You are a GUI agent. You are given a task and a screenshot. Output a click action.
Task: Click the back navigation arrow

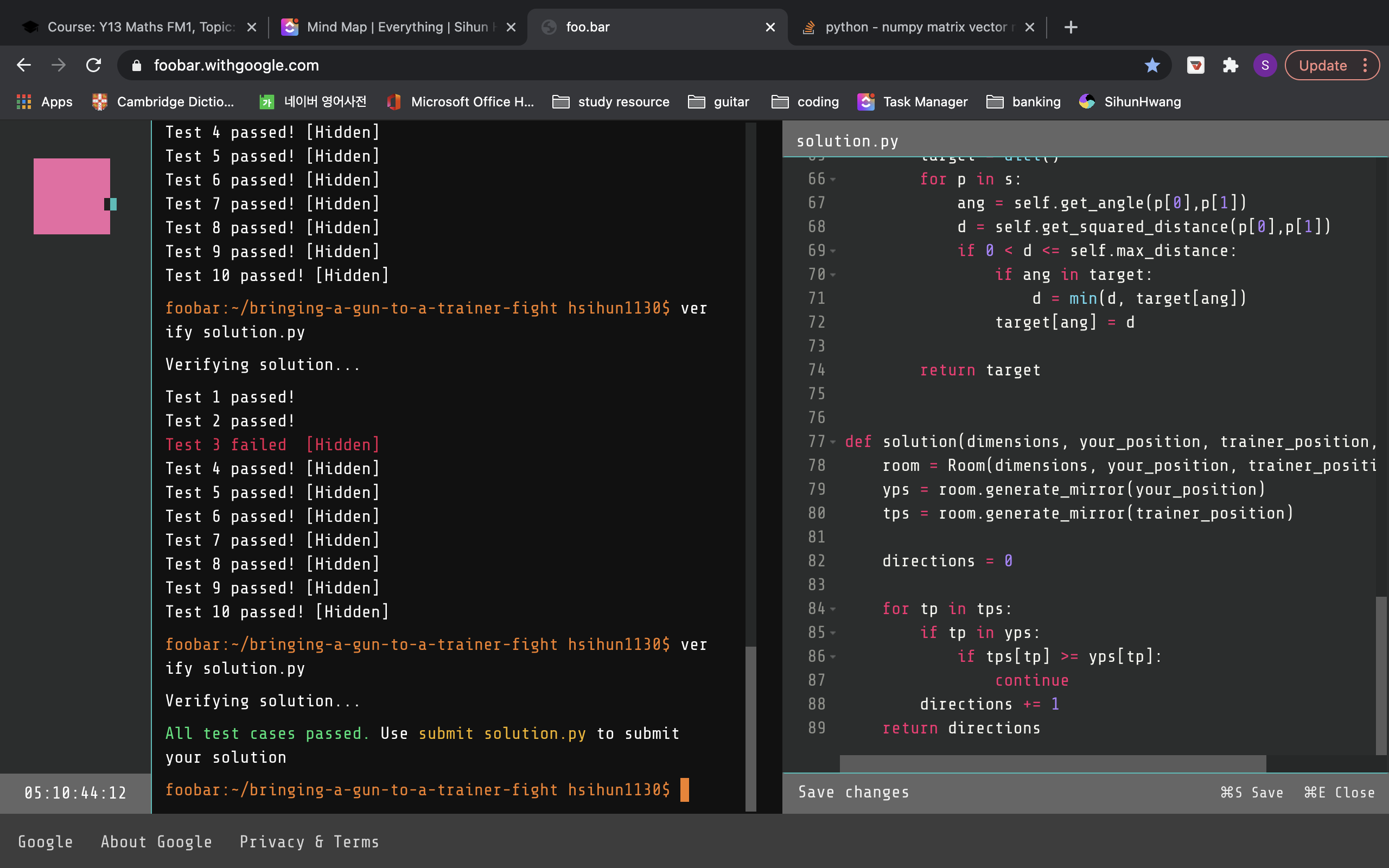(x=23, y=66)
